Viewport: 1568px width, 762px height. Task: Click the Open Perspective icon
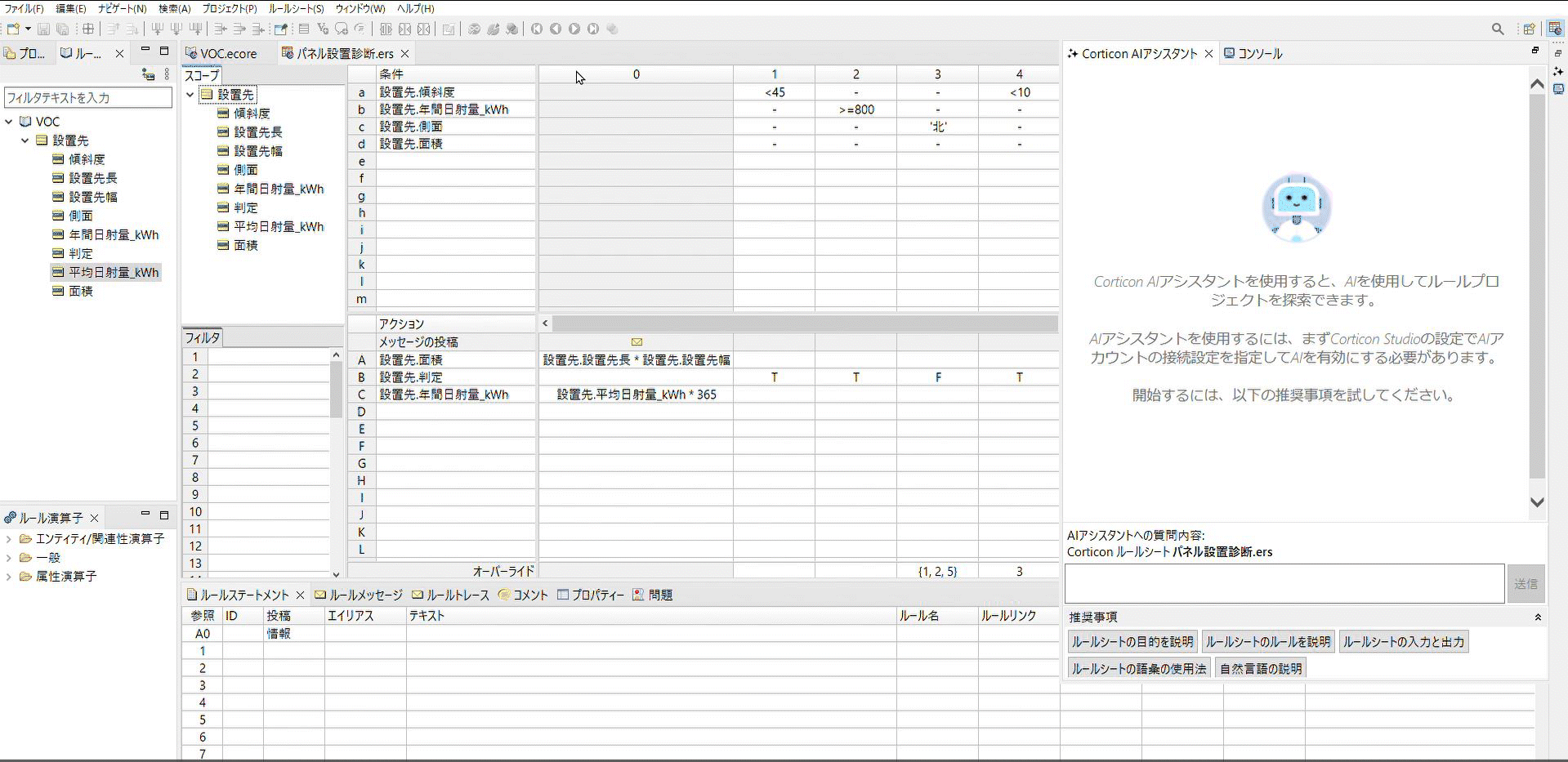(x=1528, y=29)
